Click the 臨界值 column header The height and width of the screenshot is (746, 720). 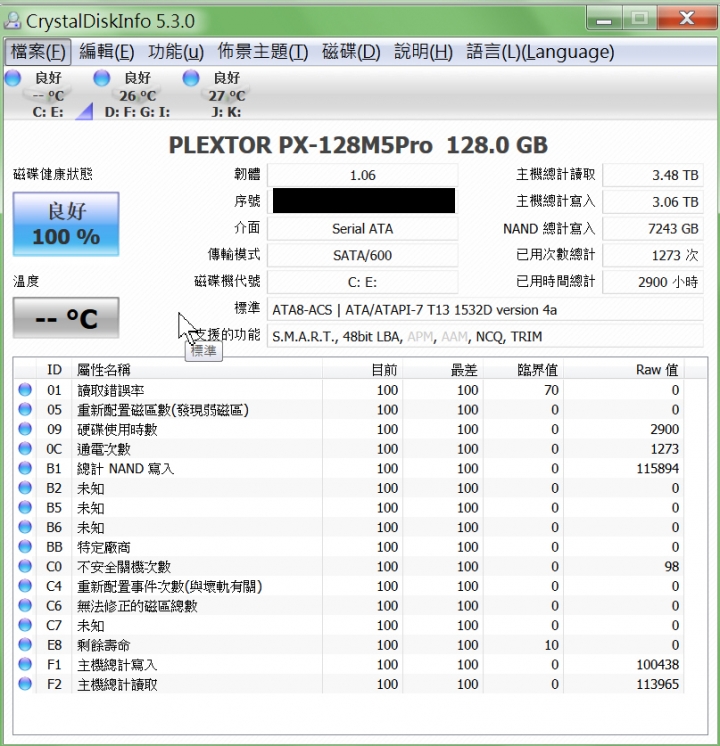click(524, 370)
